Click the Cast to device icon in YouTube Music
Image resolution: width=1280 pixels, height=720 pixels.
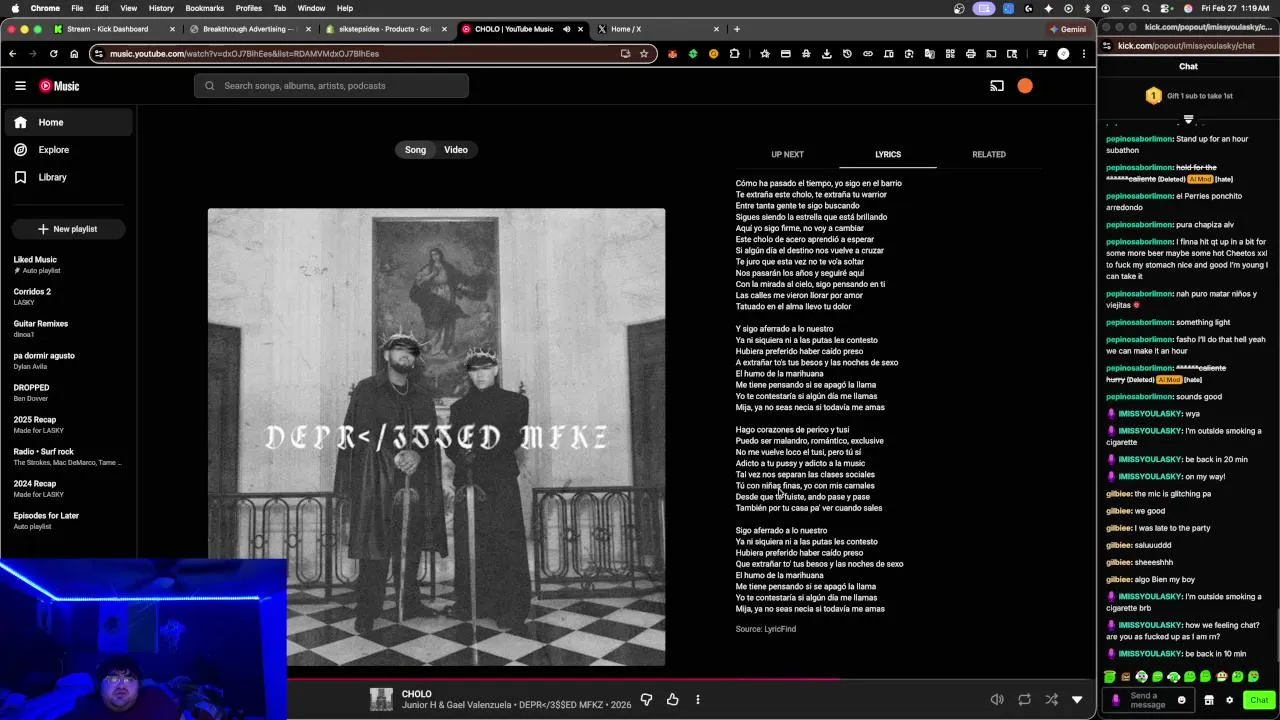tap(997, 86)
